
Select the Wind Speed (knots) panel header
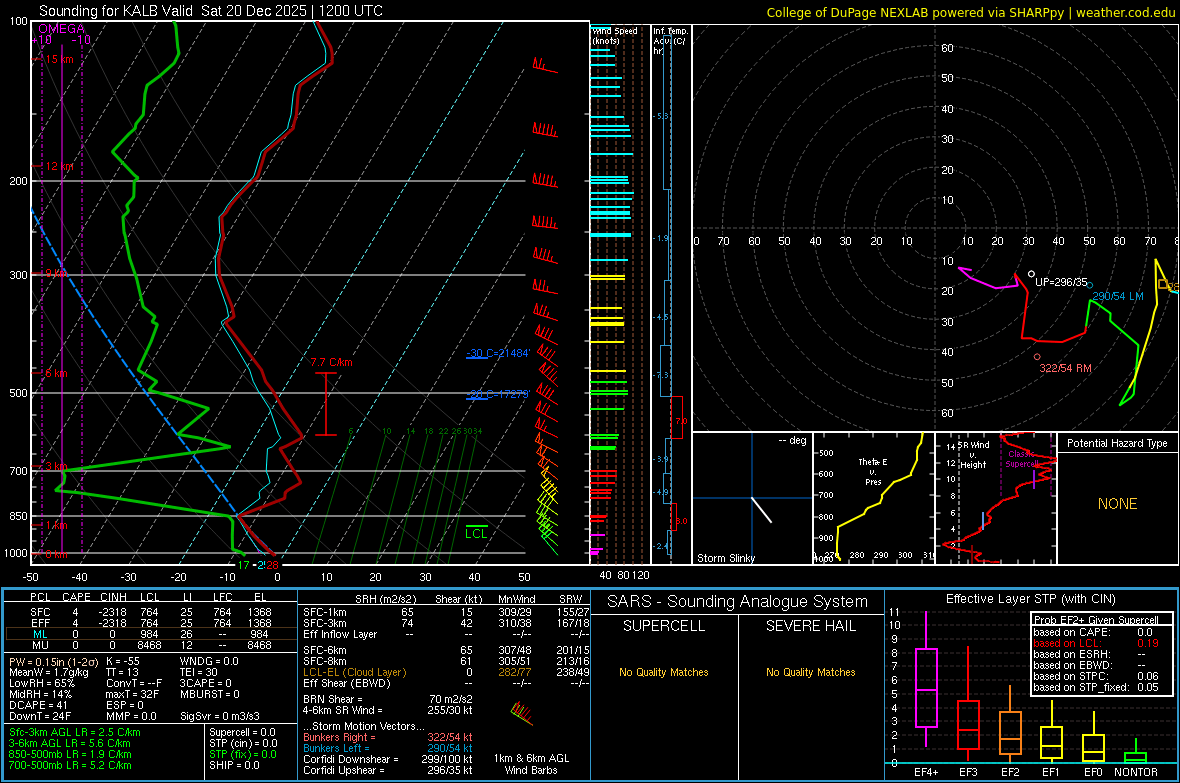[x=614, y=35]
